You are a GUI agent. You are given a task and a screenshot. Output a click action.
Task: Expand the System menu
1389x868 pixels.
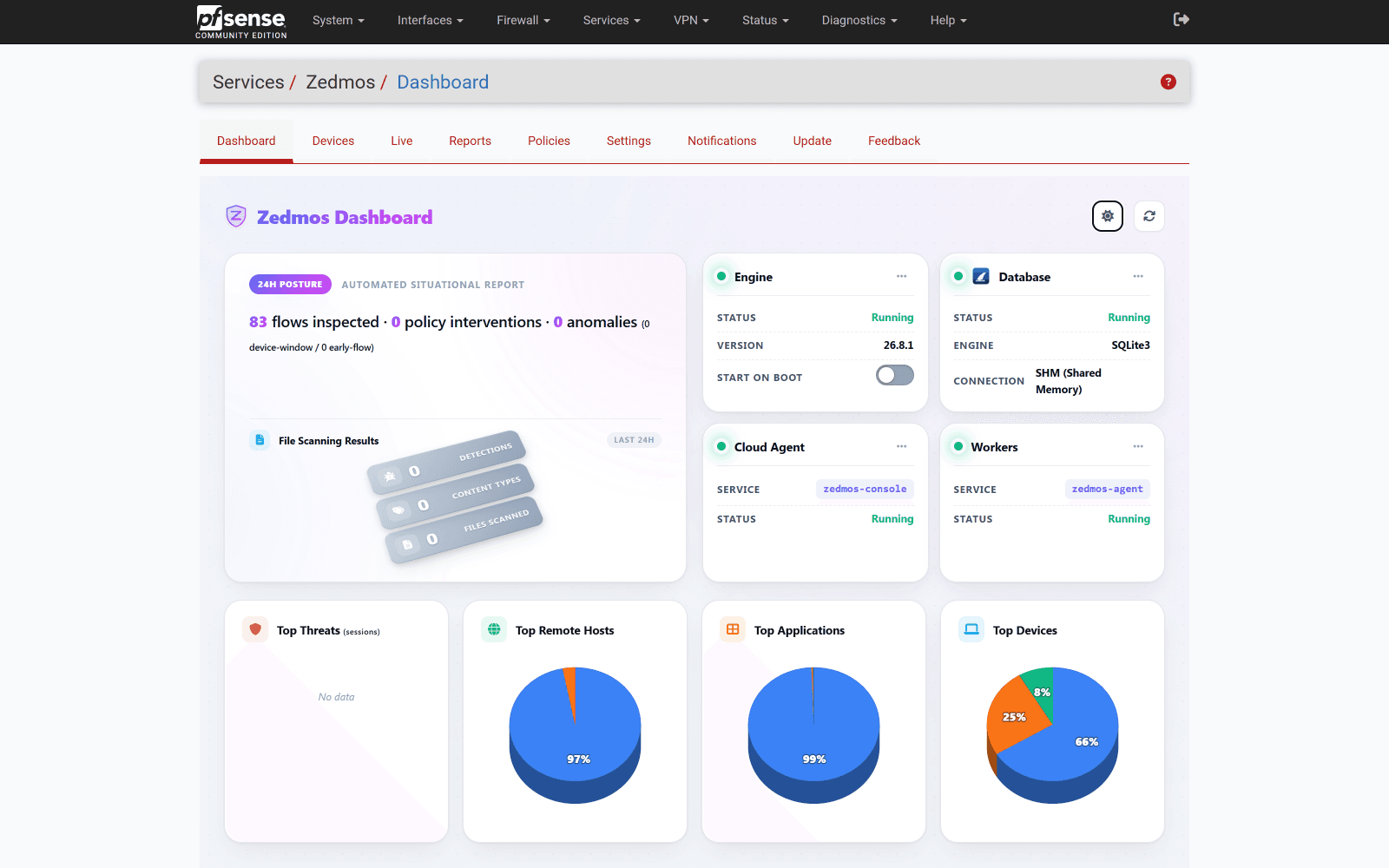[x=339, y=20]
